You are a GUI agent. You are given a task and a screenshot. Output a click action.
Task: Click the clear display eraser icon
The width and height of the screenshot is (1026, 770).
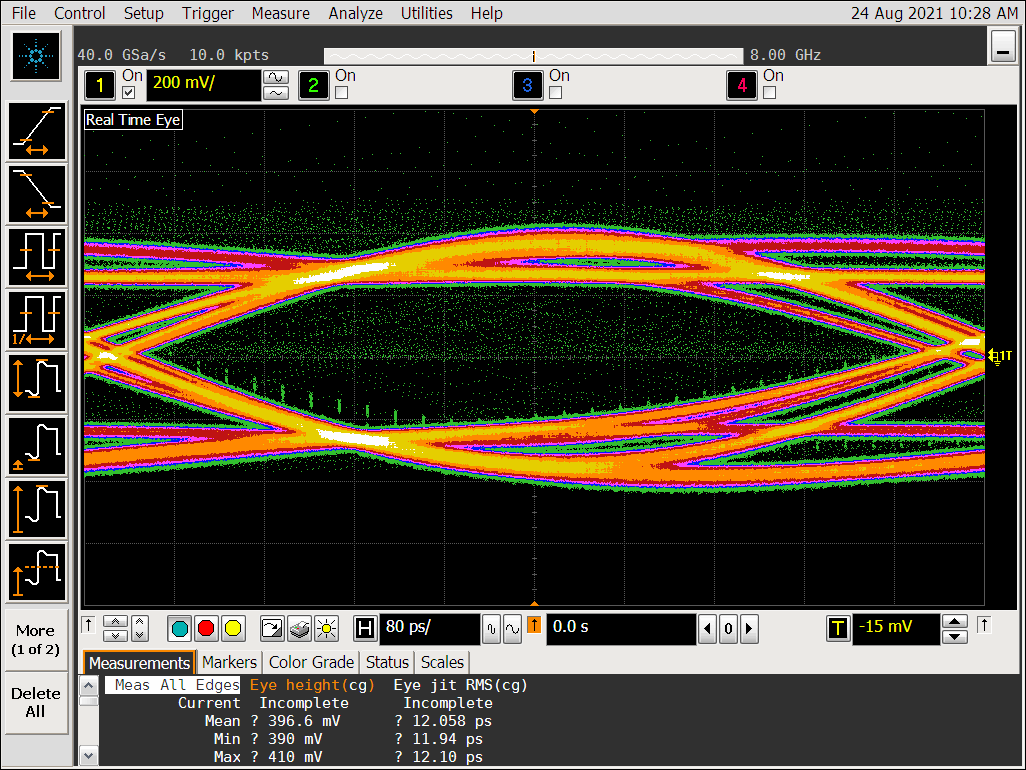(x=299, y=629)
